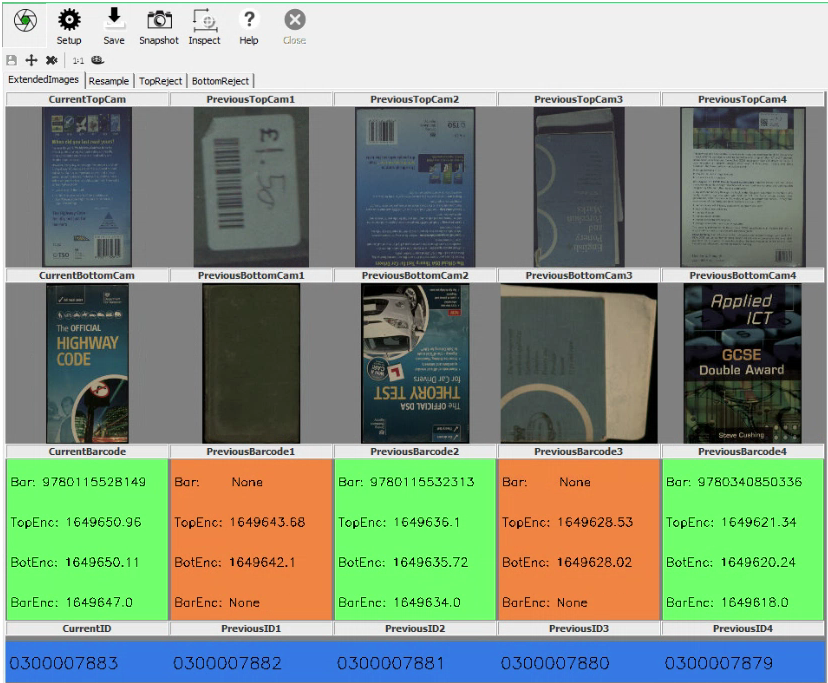The width and height of the screenshot is (828, 683).
Task: Click the PreviousBottomCam1 dark book image
Action: click(251, 363)
